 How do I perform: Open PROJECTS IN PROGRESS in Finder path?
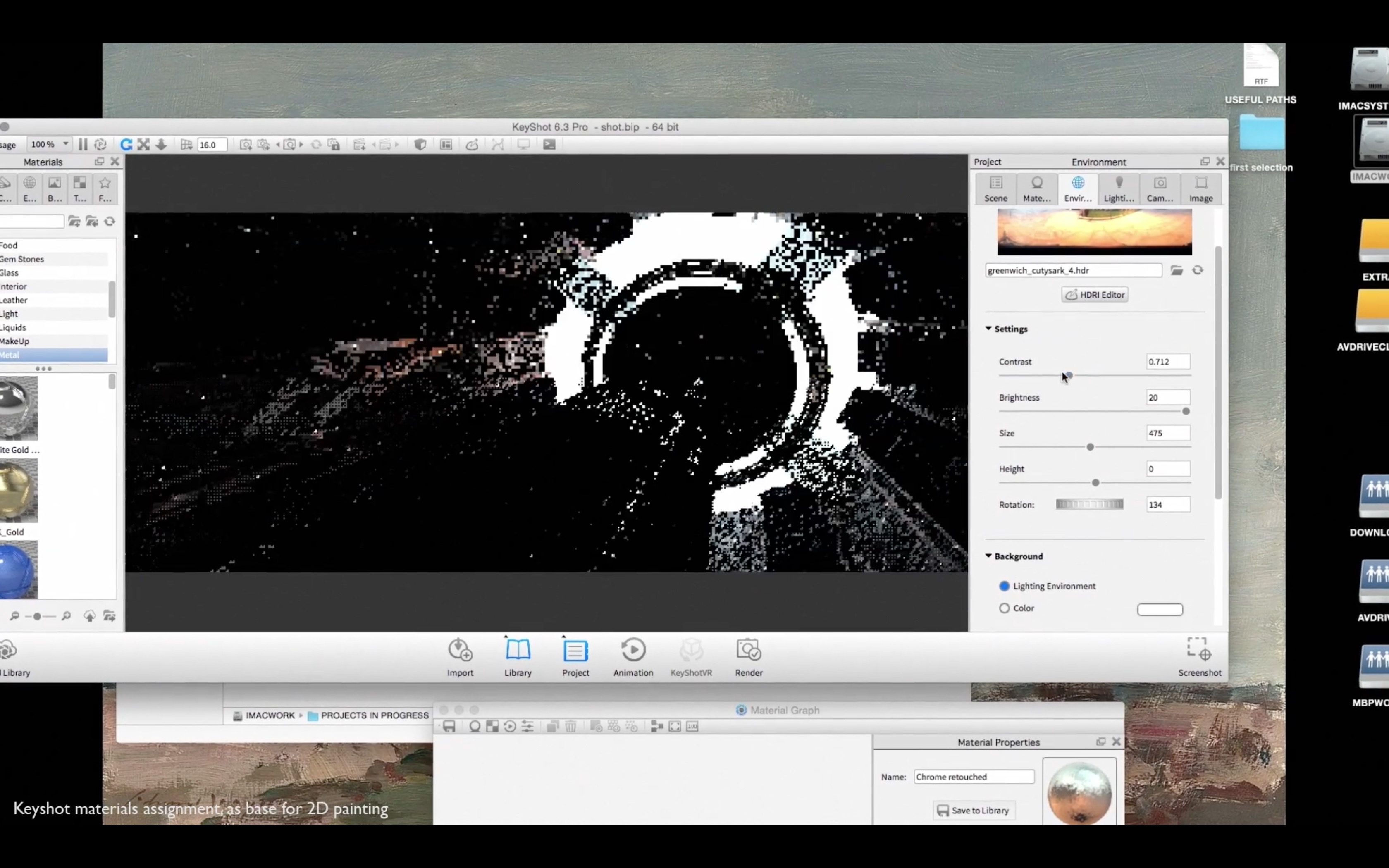(368, 715)
